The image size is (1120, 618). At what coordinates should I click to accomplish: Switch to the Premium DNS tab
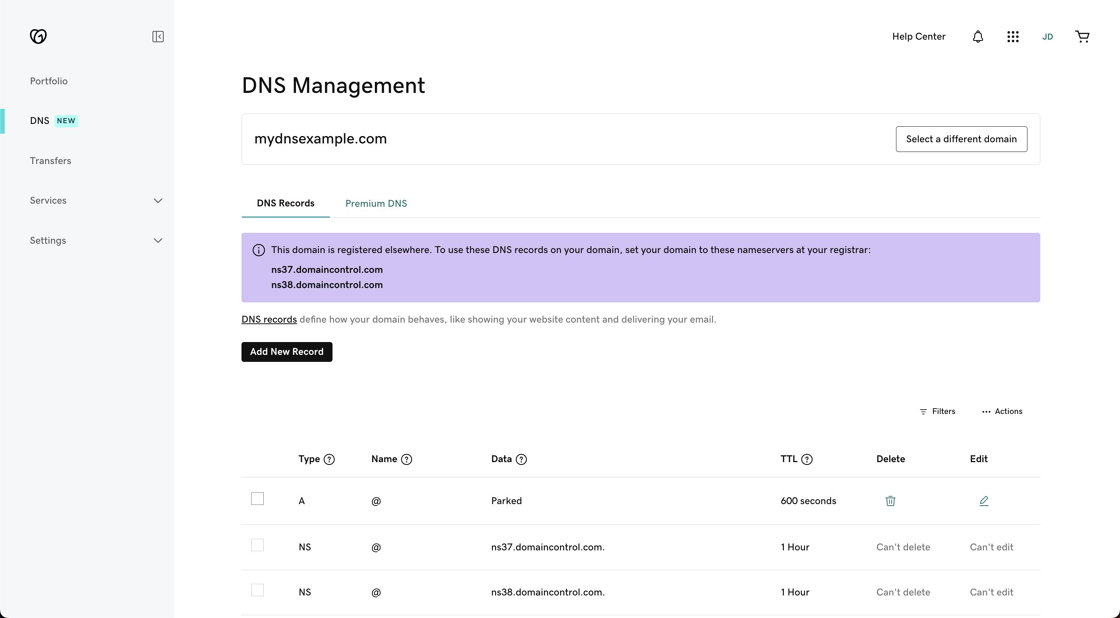[376, 204]
